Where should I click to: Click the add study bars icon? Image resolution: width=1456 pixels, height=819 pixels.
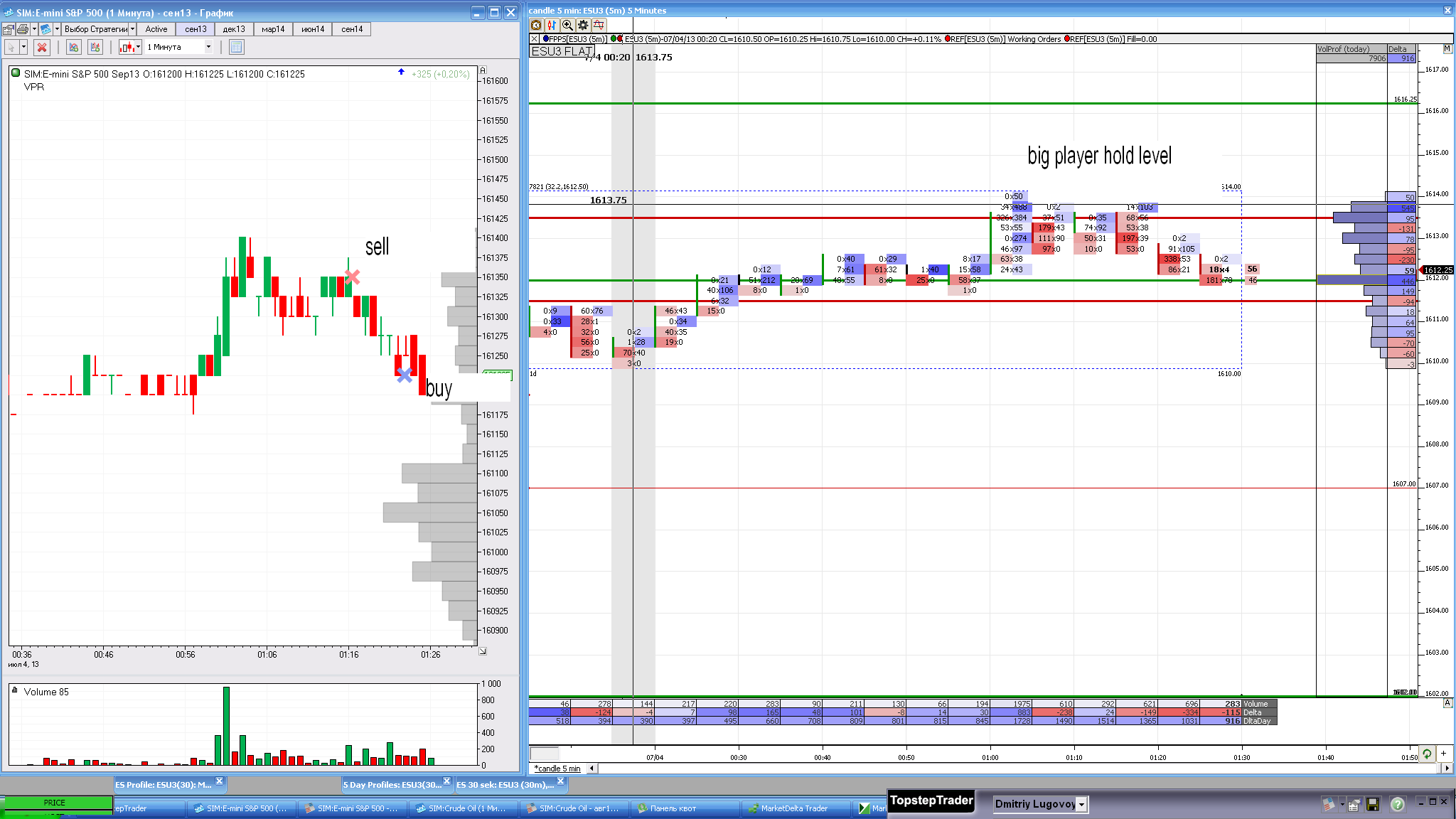95,47
